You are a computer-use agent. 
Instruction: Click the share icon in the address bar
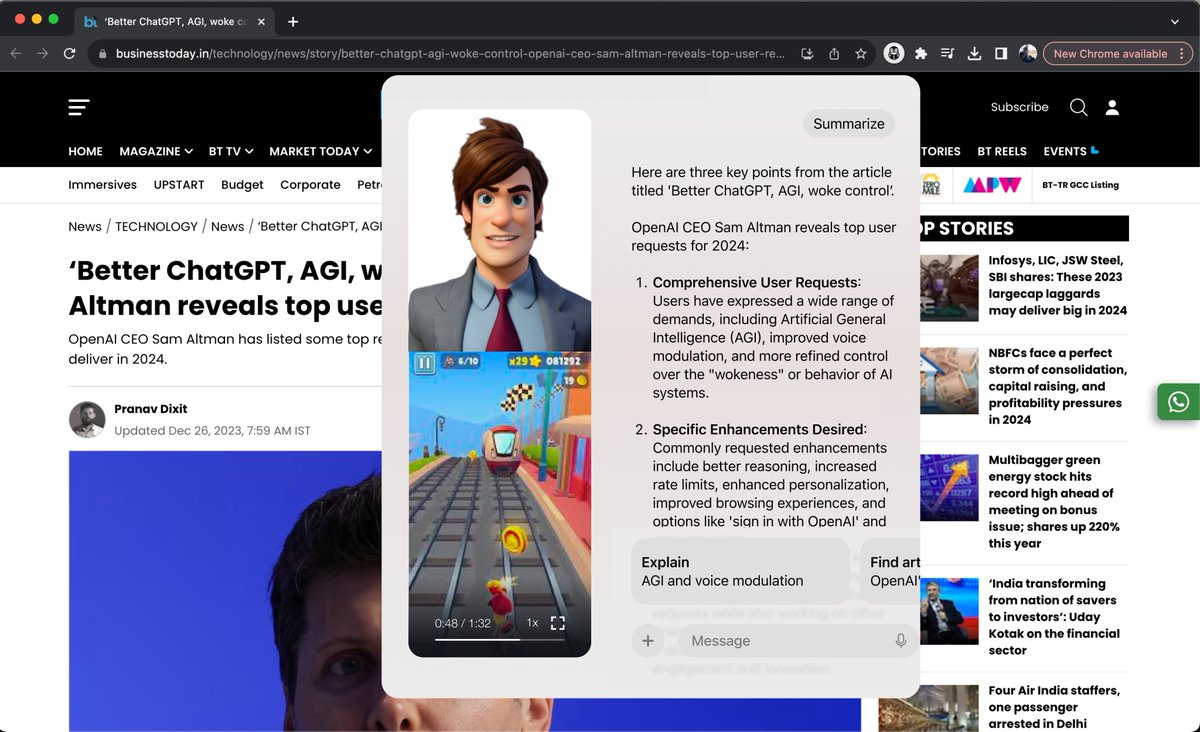tap(834, 54)
